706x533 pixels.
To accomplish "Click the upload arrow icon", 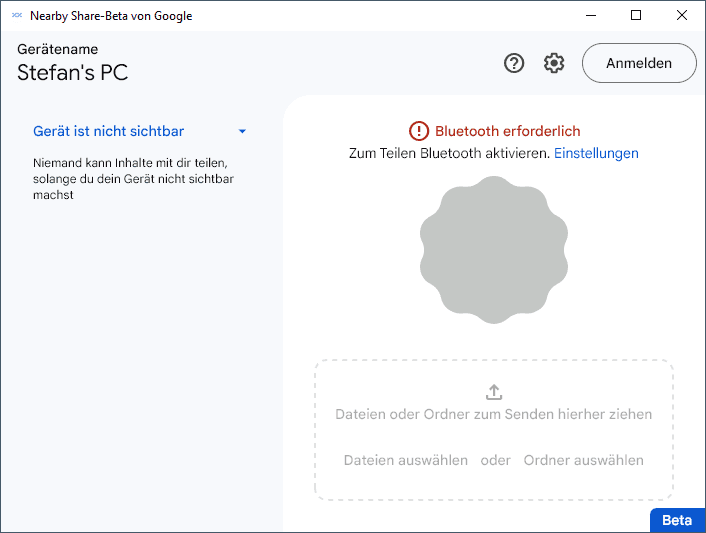I will point(494,392).
